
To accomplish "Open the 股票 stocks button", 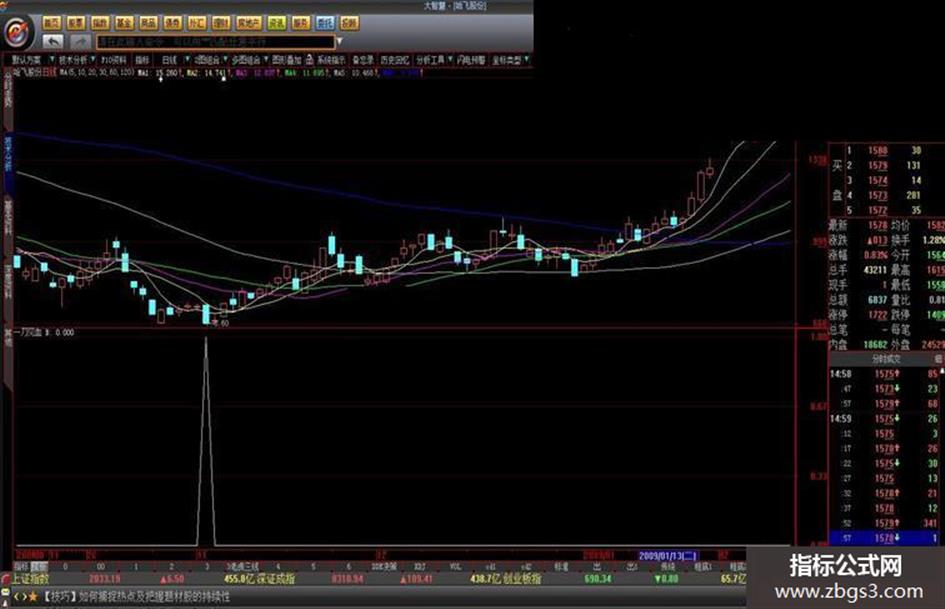I will pyautogui.click(x=76, y=23).
